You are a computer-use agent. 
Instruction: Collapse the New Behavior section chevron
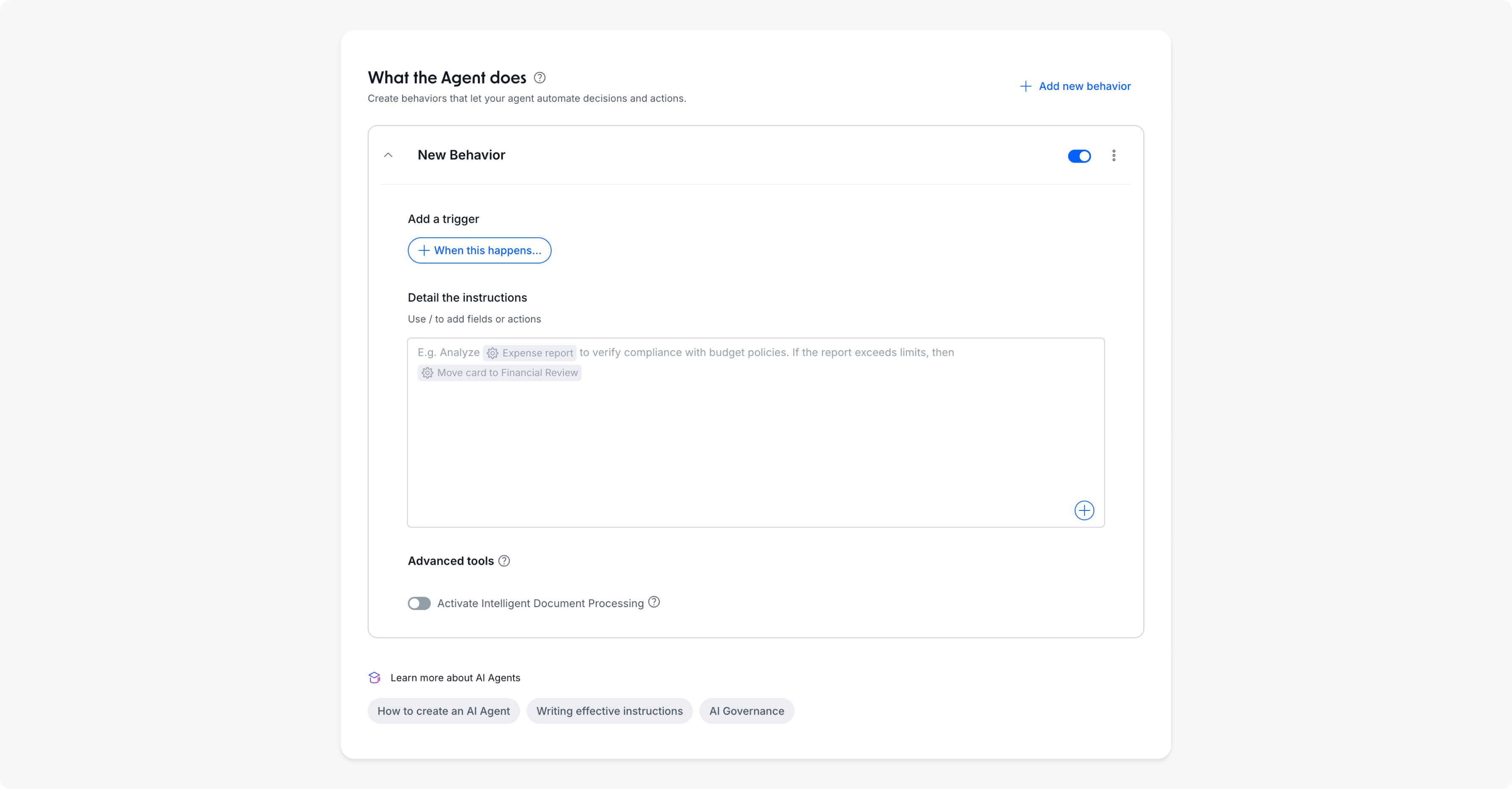[388, 155]
